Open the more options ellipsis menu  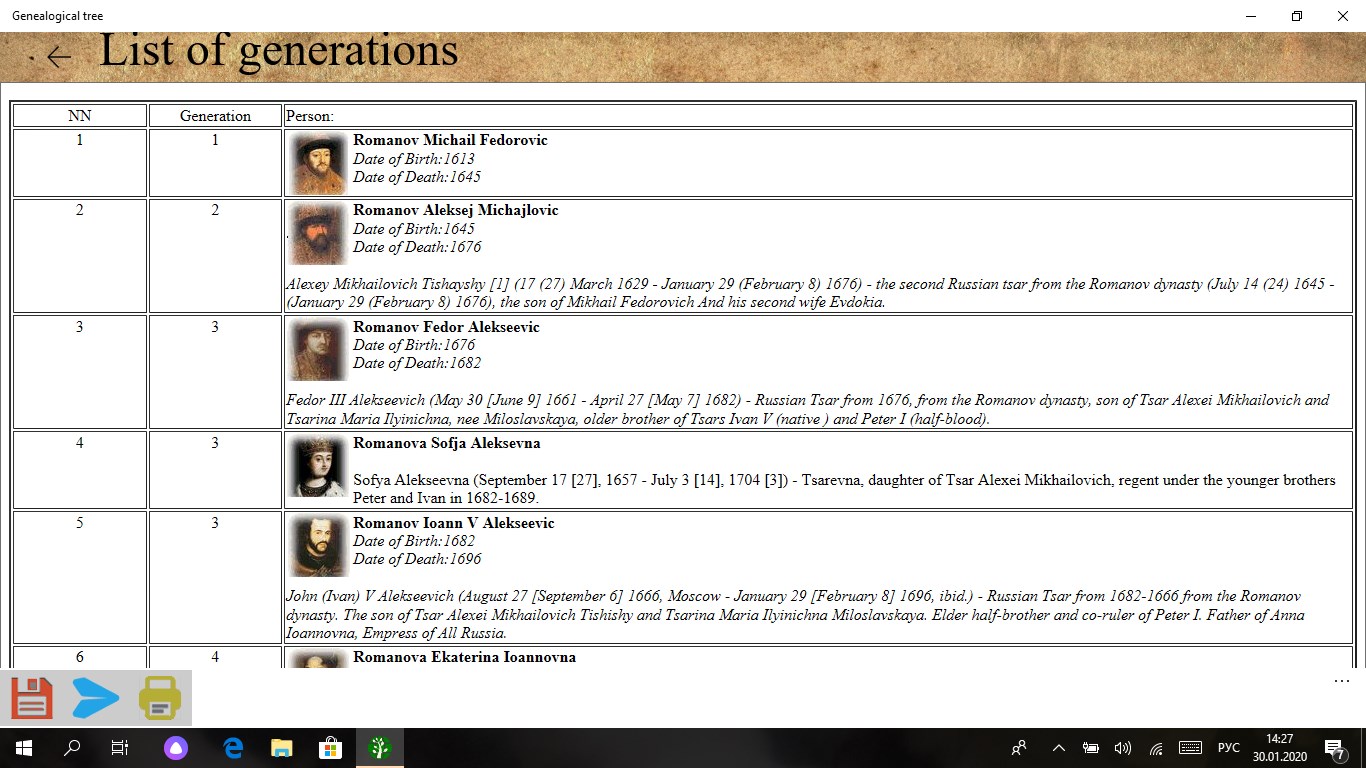pos(1341,681)
